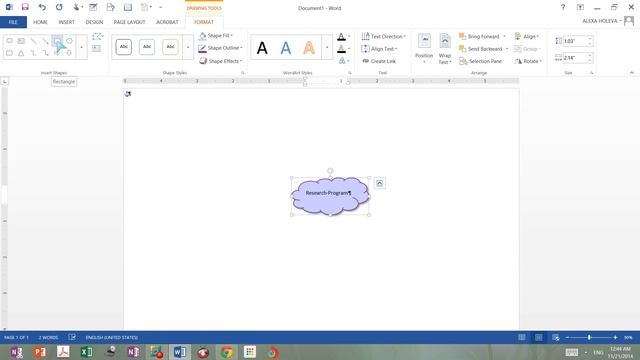
Task: Open Ribbon Display Options
Action: 580,7
